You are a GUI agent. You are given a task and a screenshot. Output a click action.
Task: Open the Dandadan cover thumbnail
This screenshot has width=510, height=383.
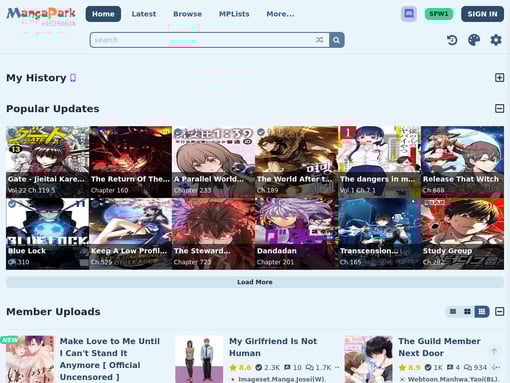tap(296, 233)
